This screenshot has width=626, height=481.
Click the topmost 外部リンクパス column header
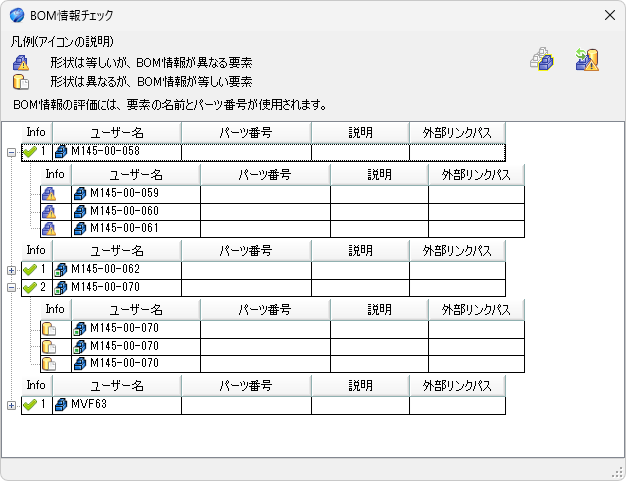pos(458,133)
